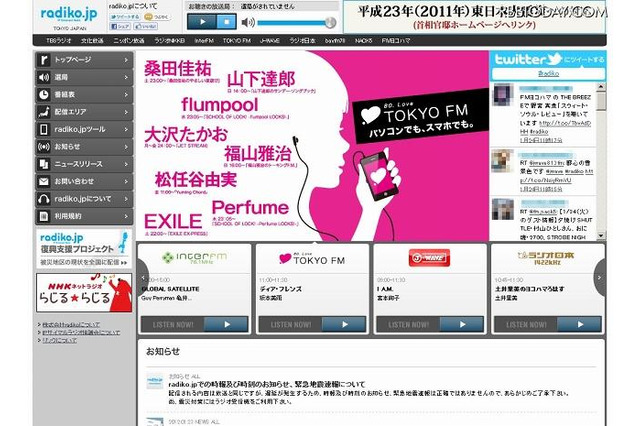Open the NHK らじる★らじる banner

[84, 293]
